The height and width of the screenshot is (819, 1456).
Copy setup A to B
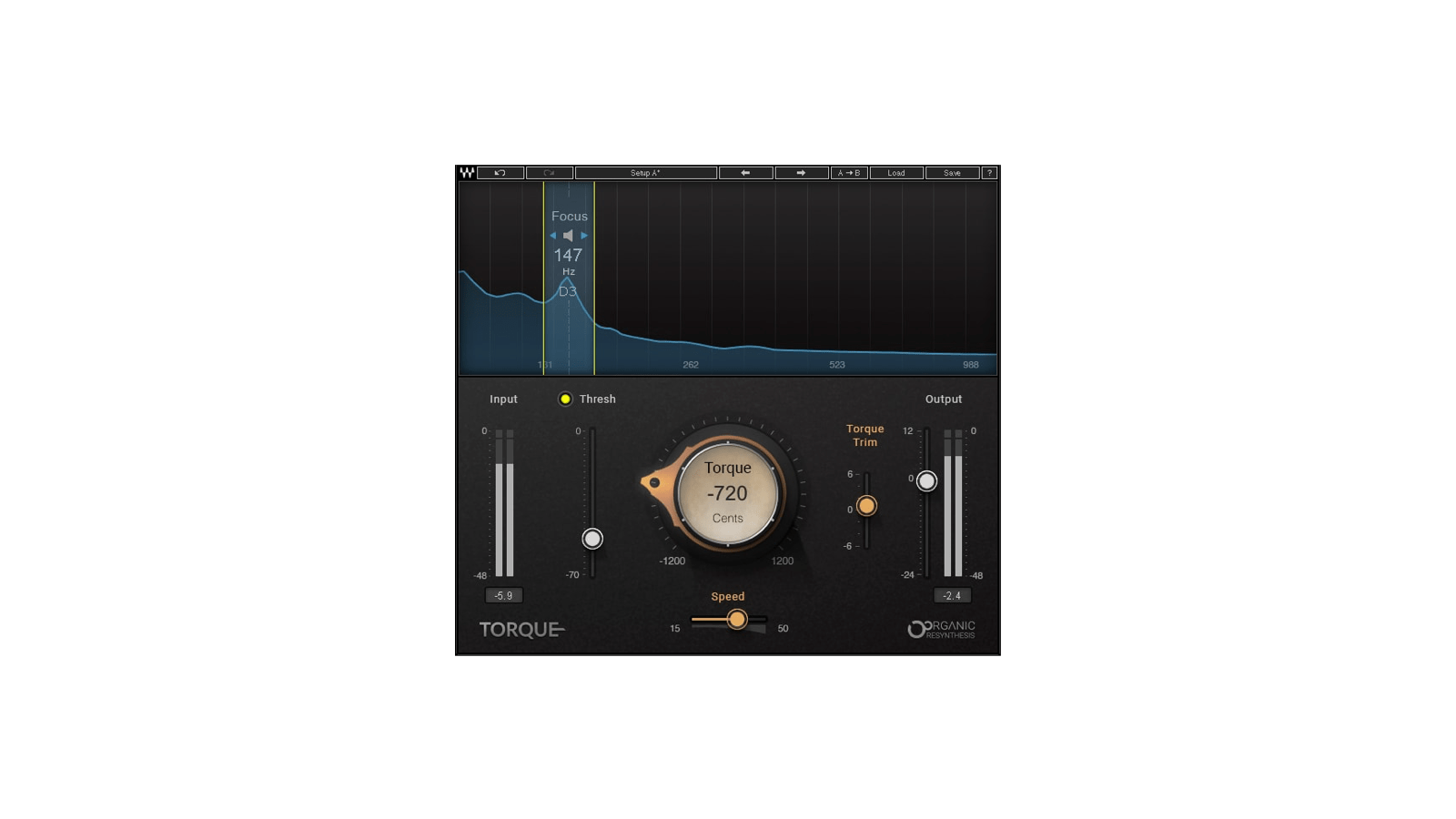(849, 173)
